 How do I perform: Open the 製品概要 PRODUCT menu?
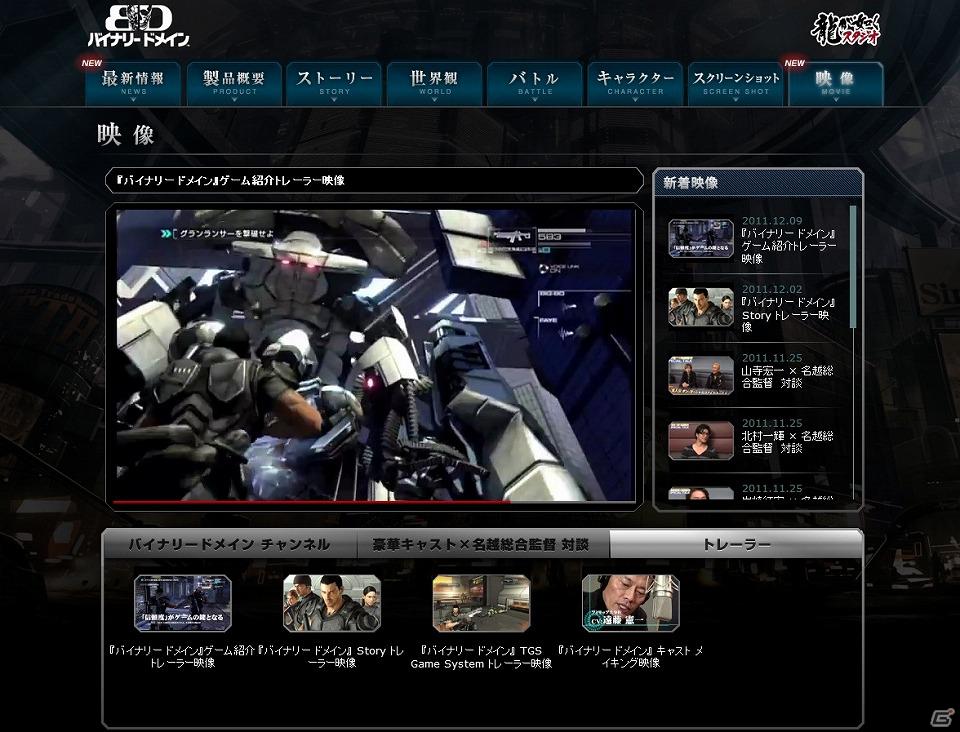tap(234, 84)
